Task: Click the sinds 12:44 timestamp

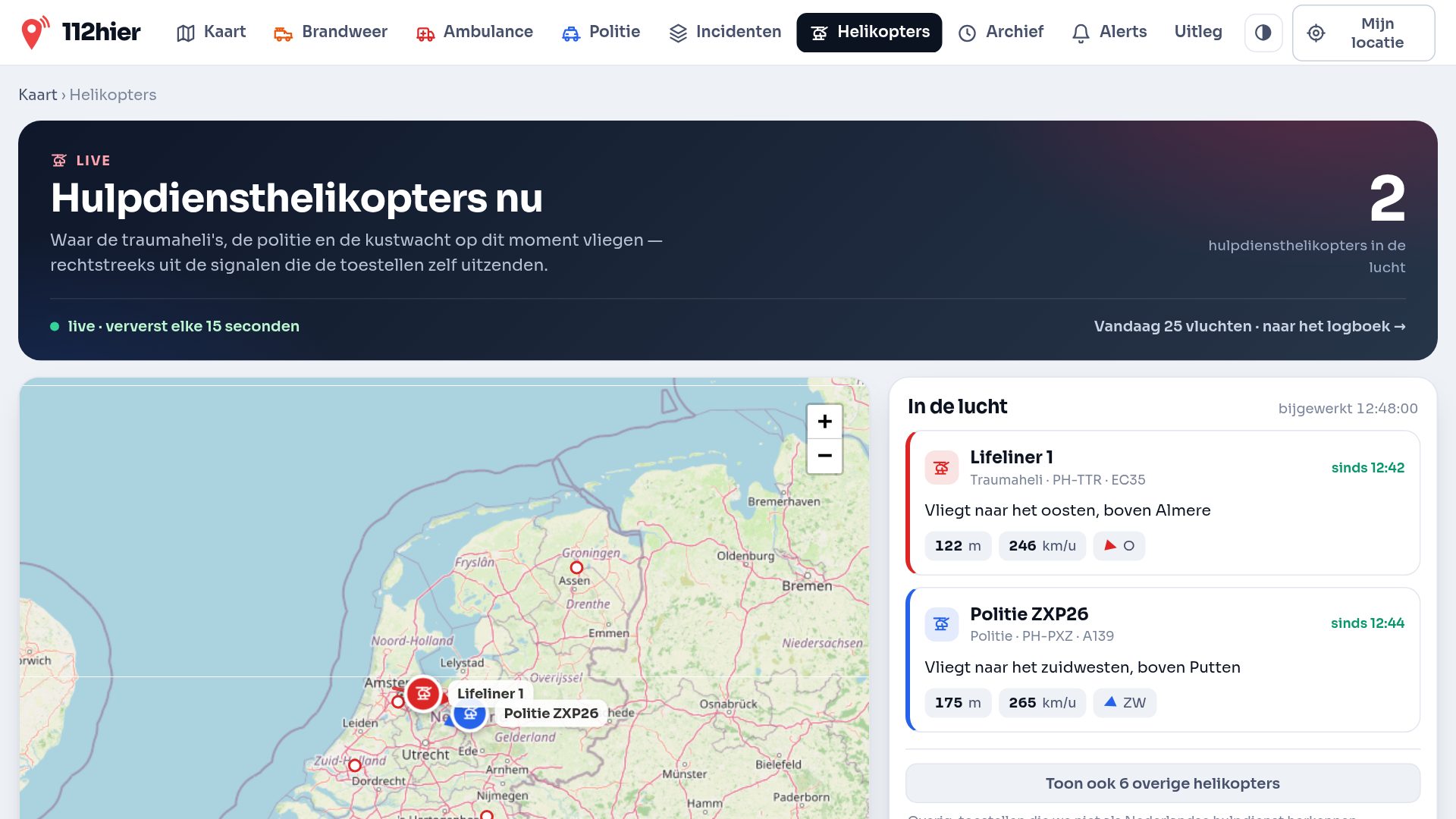Action: pyautogui.click(x=1367, y=623)
